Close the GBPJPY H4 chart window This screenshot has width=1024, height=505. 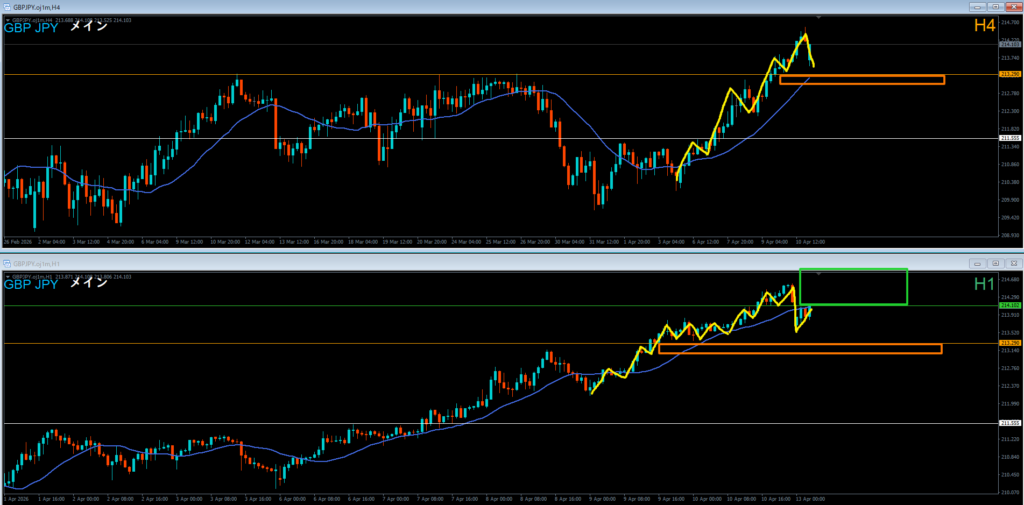1012,7
